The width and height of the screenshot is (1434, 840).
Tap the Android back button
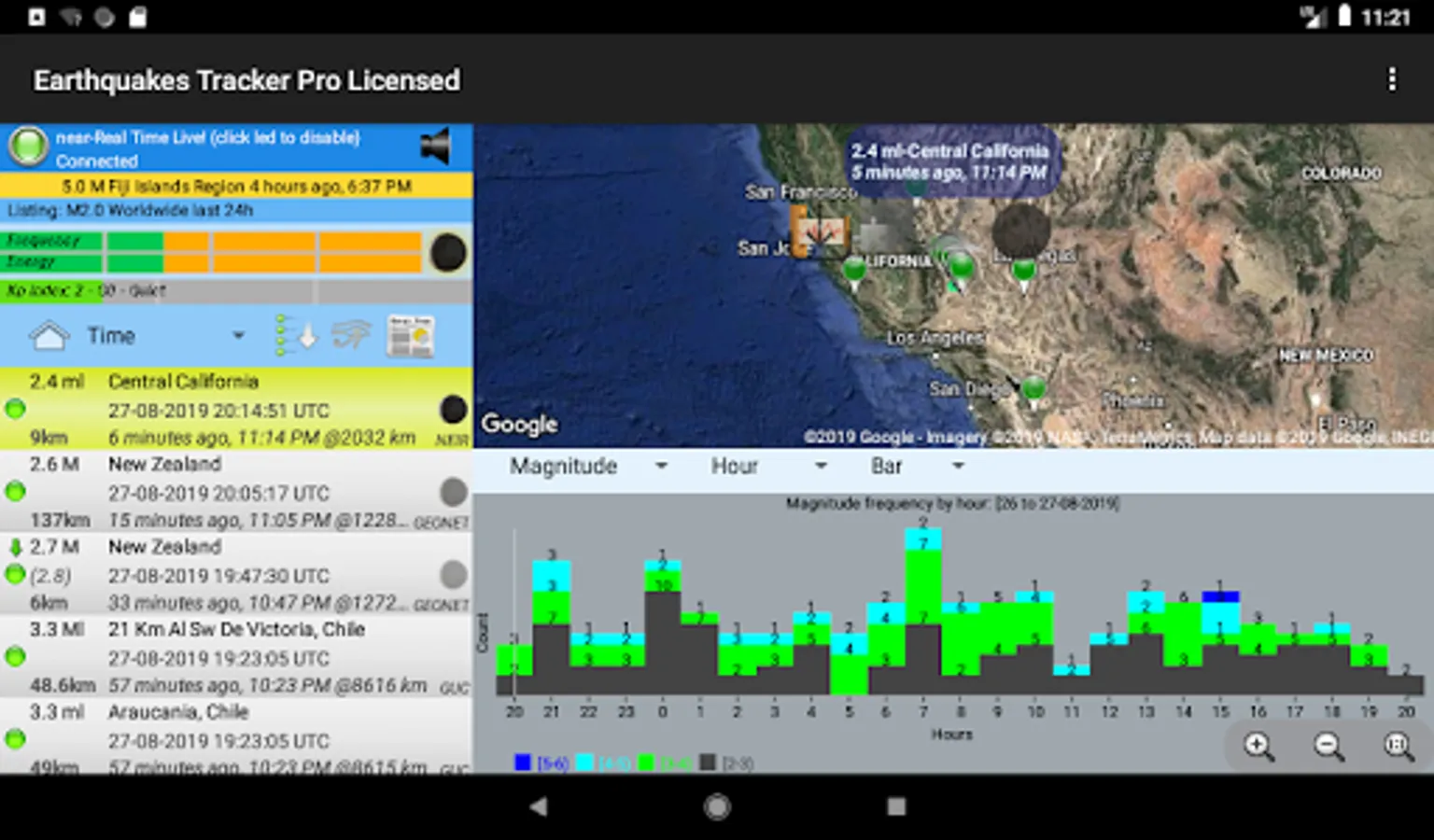(539, 806)
